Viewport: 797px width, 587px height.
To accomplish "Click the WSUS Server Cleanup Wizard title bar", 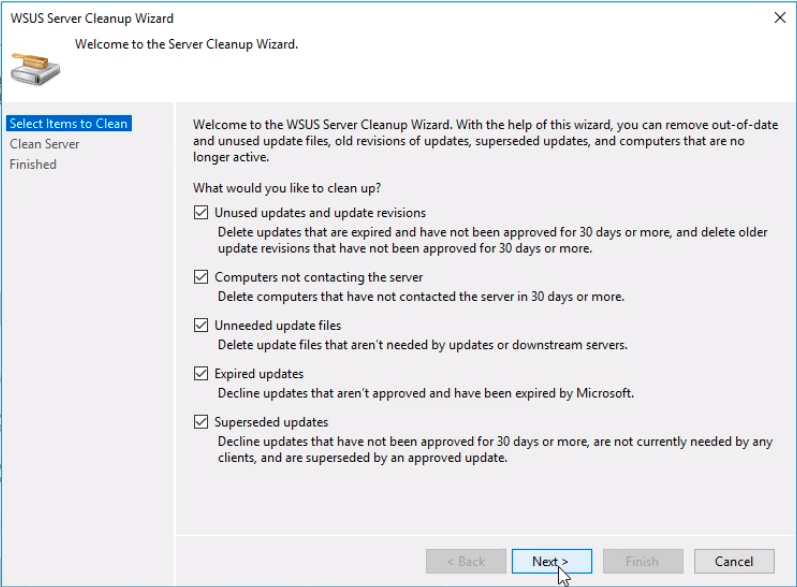I will click(300, 18).
